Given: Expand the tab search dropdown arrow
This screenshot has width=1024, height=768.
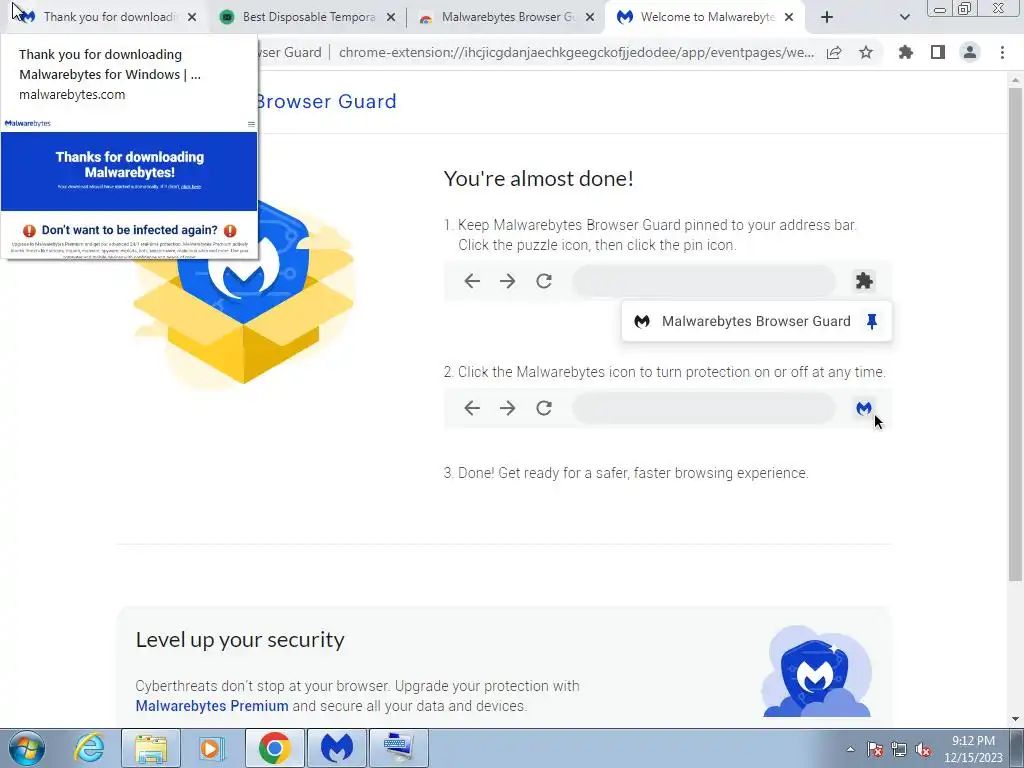Looking at the screenshot, I should click(904, 18).
